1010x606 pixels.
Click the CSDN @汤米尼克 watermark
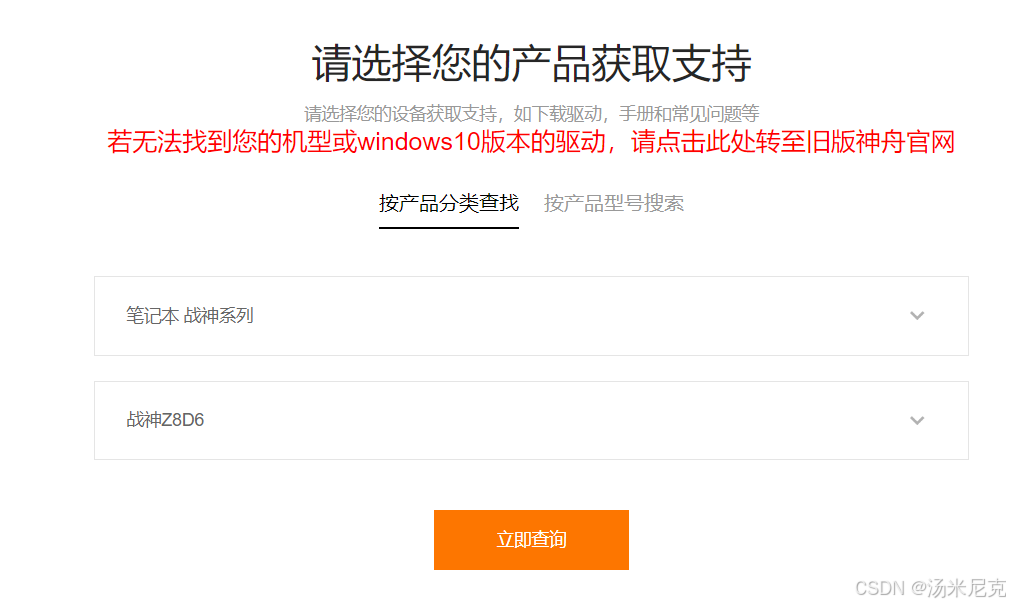(x=930, y=587)
